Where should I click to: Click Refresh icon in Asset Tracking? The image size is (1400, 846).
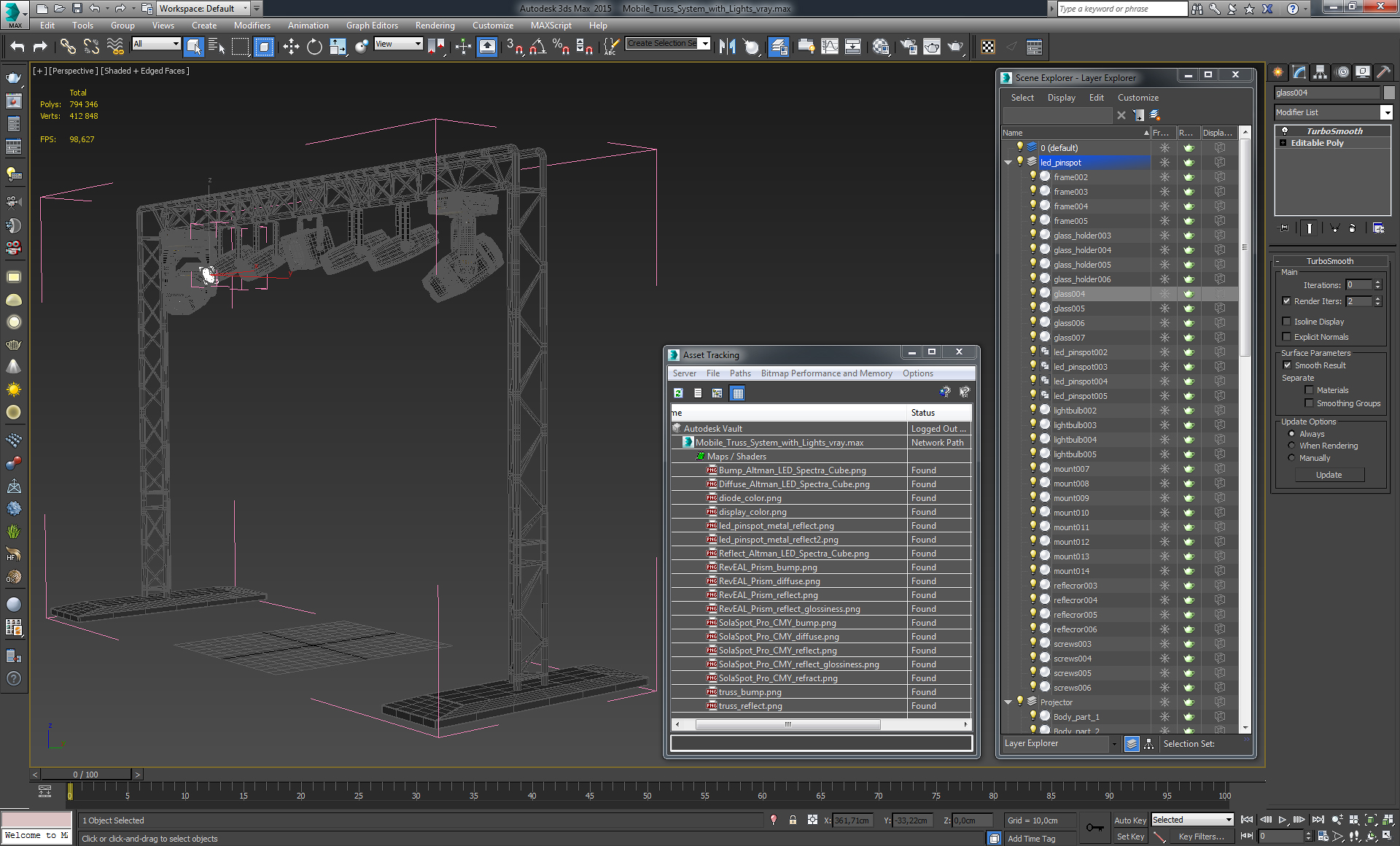coord(678,393)
